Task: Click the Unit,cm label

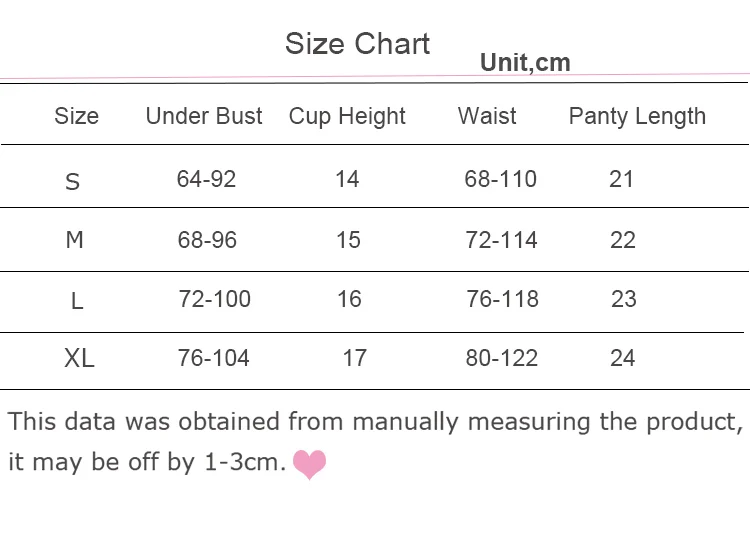Action: [525, 63]
